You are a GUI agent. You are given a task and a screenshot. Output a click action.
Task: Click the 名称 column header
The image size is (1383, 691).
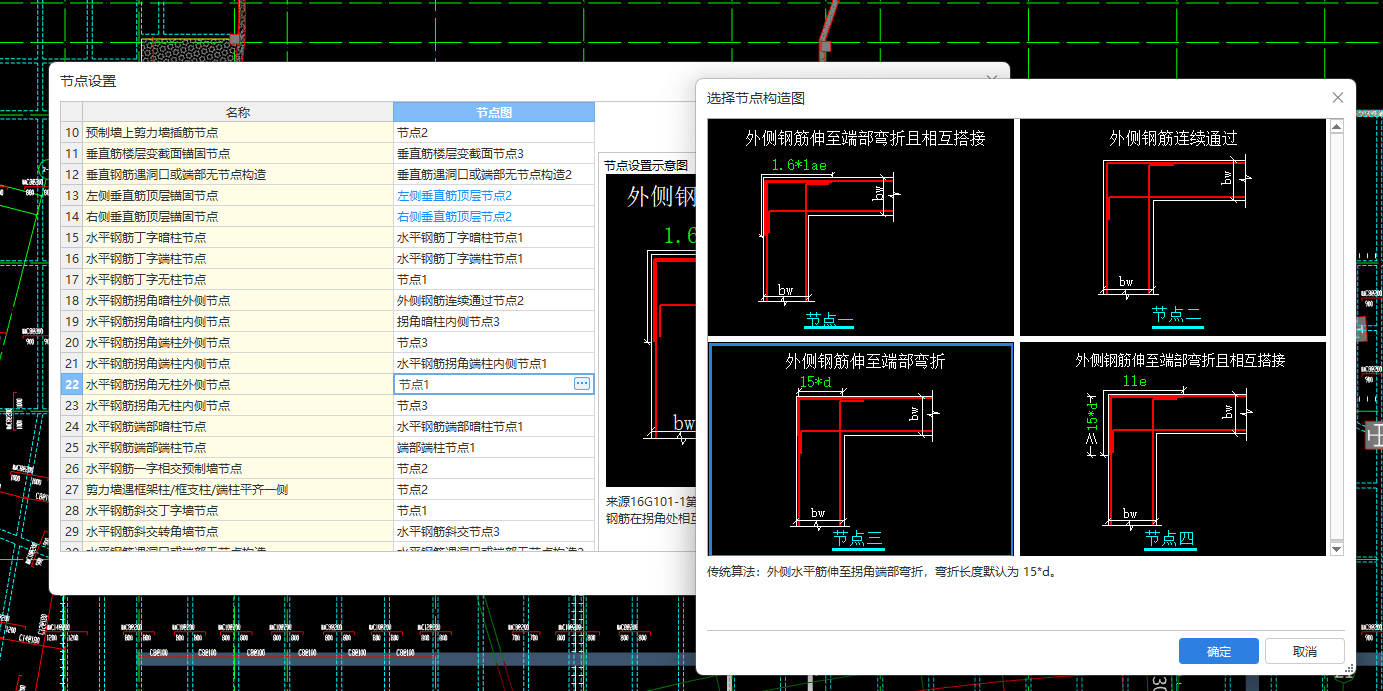238,112
